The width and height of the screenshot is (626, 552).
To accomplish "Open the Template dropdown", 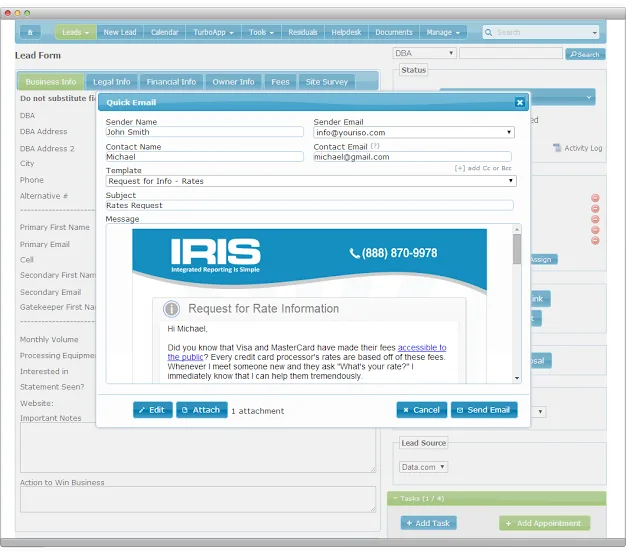I will [311, 181].
